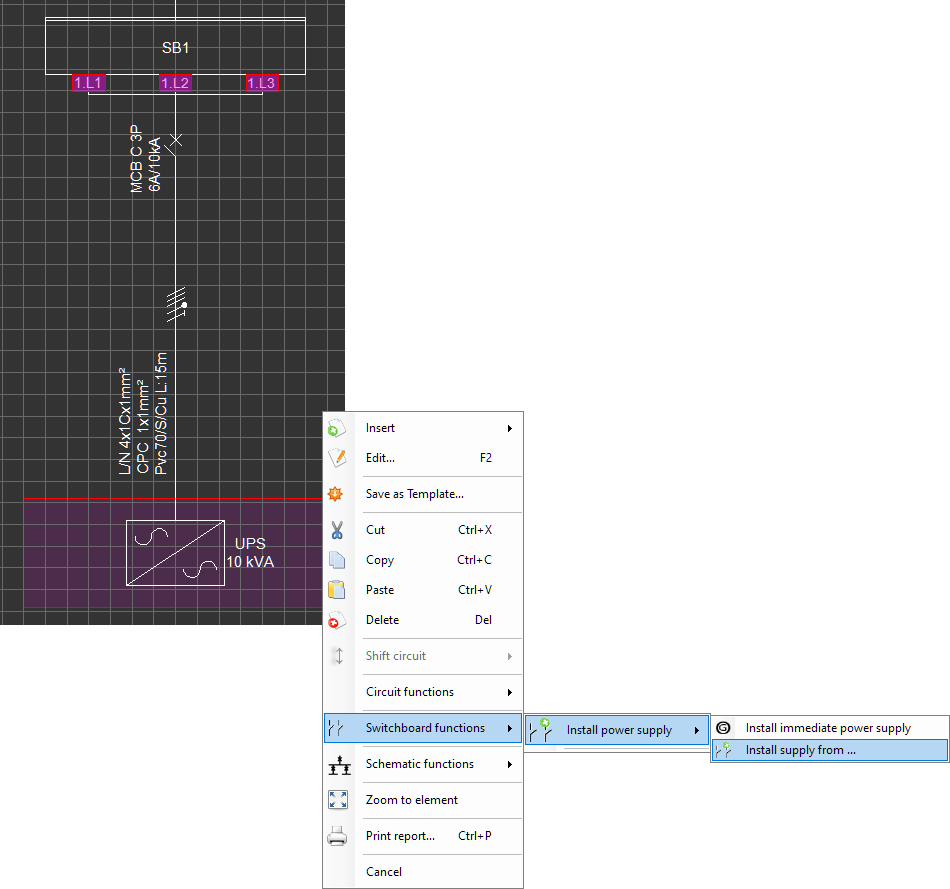Click the Schematic functions busbar icon
This screenshot has width=950, height=889.
click(339, 765)
